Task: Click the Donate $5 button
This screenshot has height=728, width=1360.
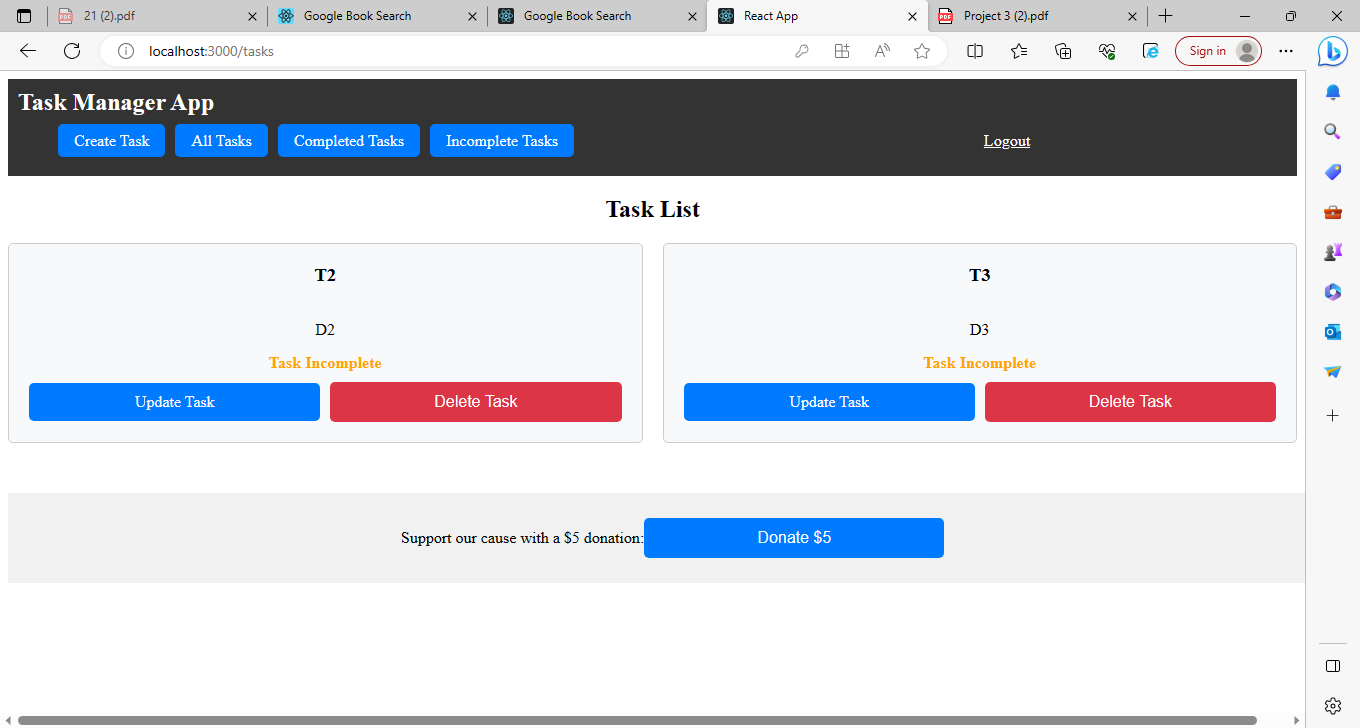Action: [x=794, y=538]
